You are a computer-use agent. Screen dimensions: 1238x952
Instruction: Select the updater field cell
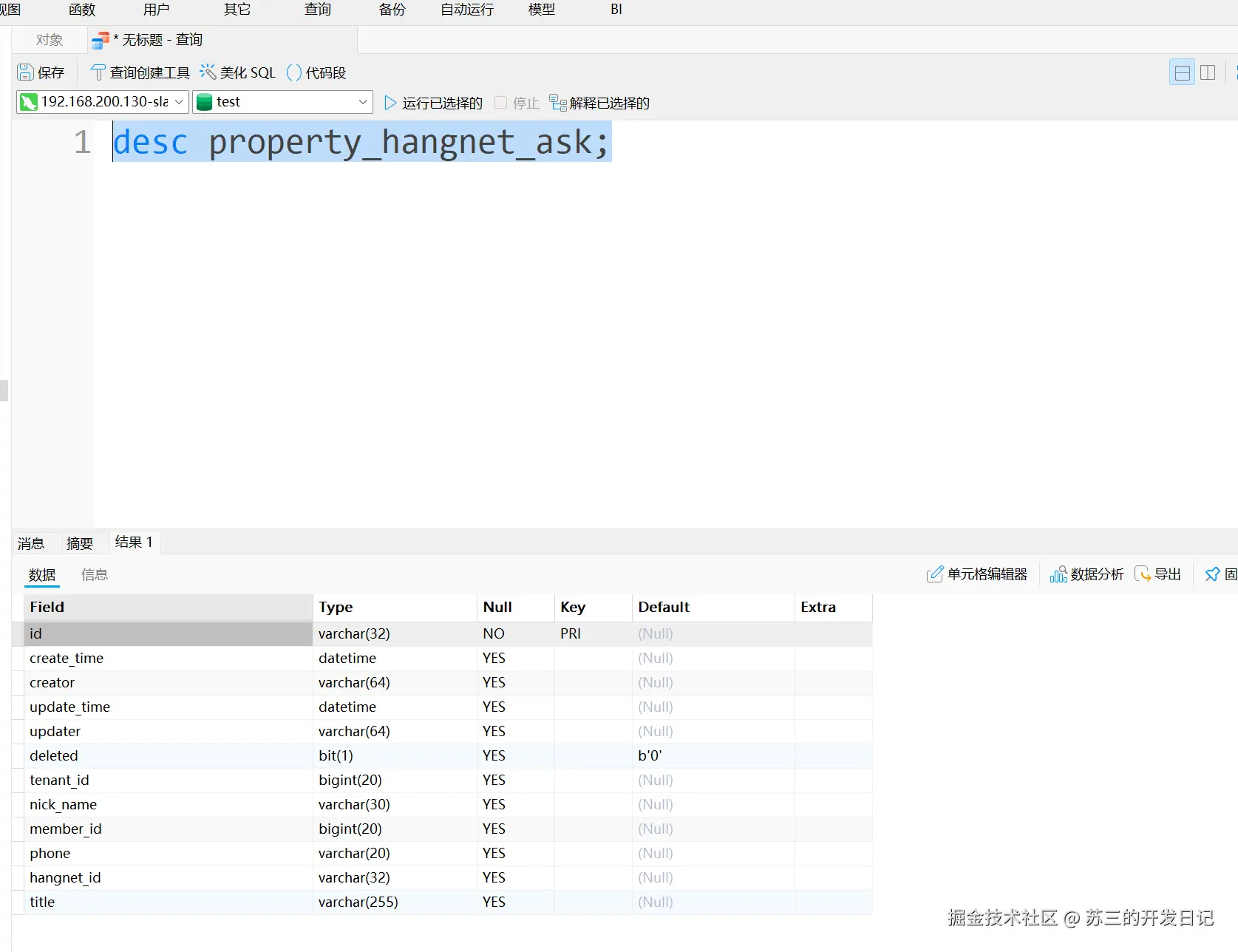pyautogui.click(x=168, y=731)
